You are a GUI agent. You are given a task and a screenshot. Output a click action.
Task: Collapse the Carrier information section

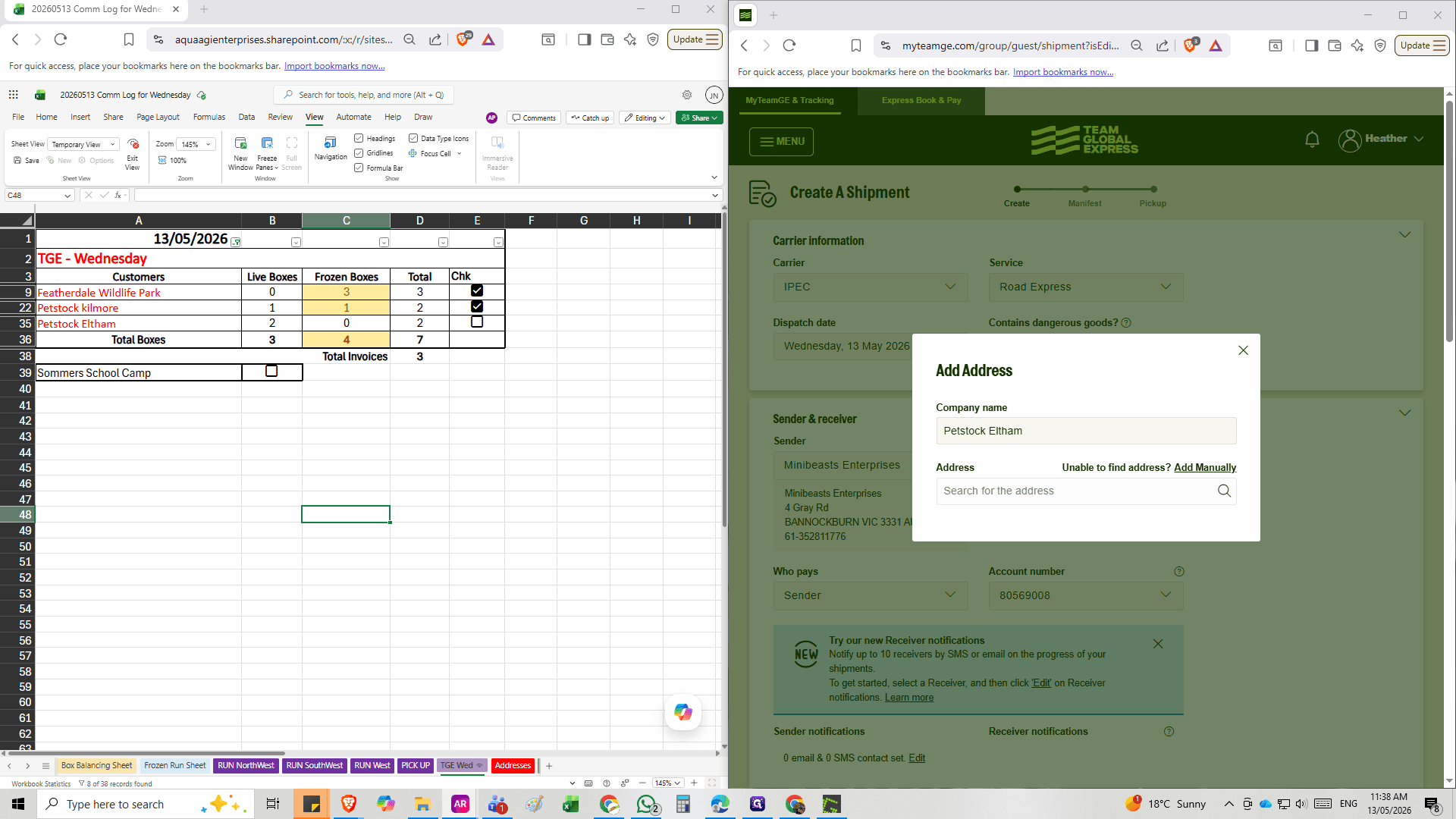(x=1404, y=235)
